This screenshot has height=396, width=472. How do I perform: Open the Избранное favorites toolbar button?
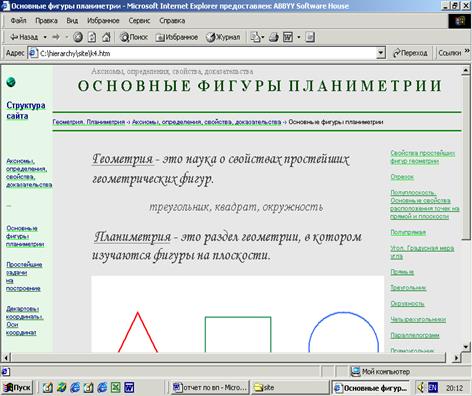pos(177,37)
